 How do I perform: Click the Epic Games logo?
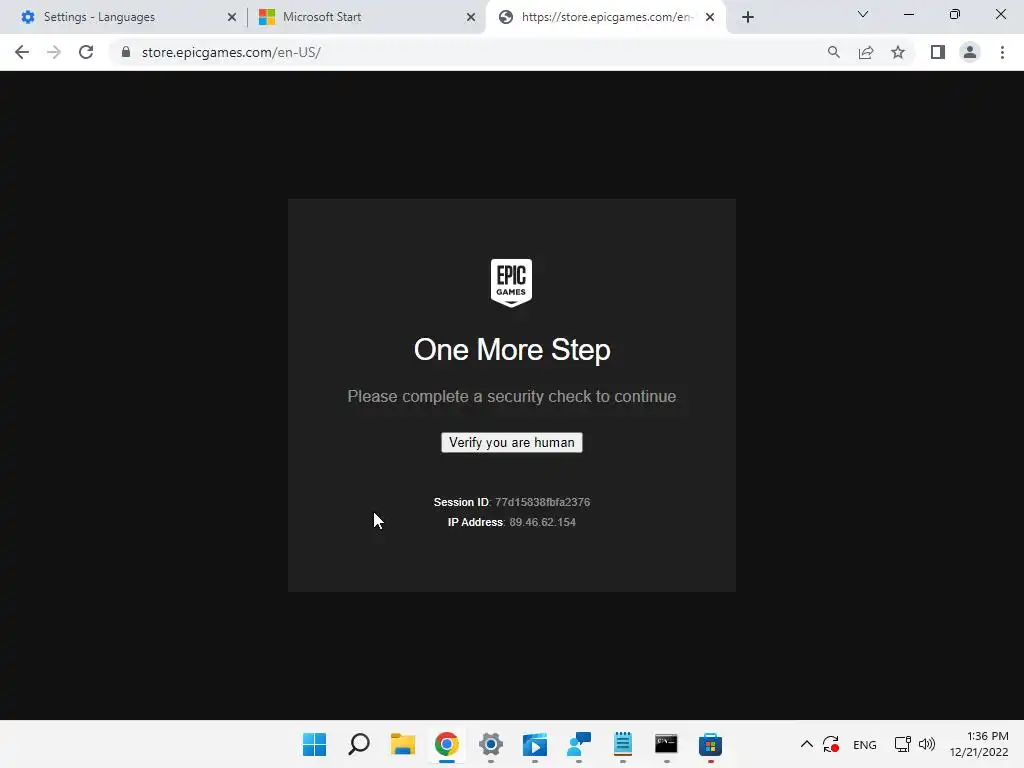pos(511,283)
